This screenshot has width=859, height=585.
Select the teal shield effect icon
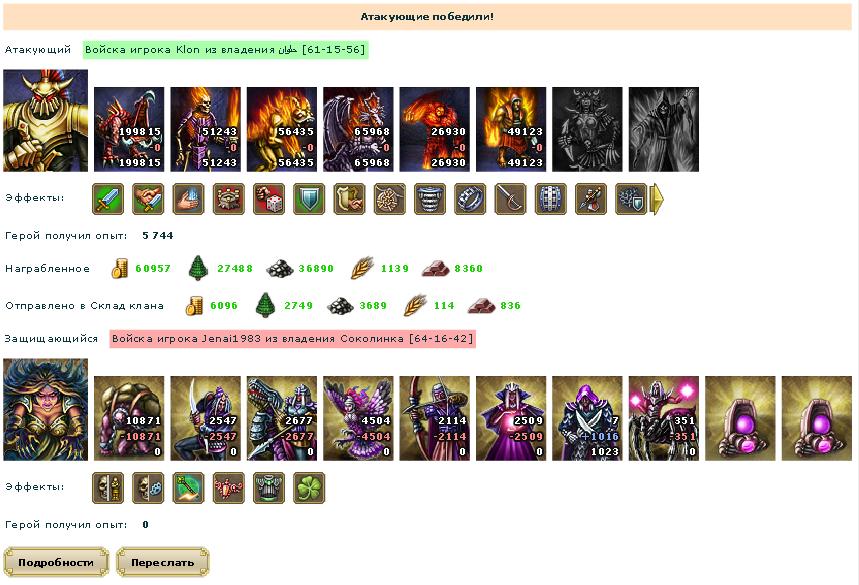(309, 199)
